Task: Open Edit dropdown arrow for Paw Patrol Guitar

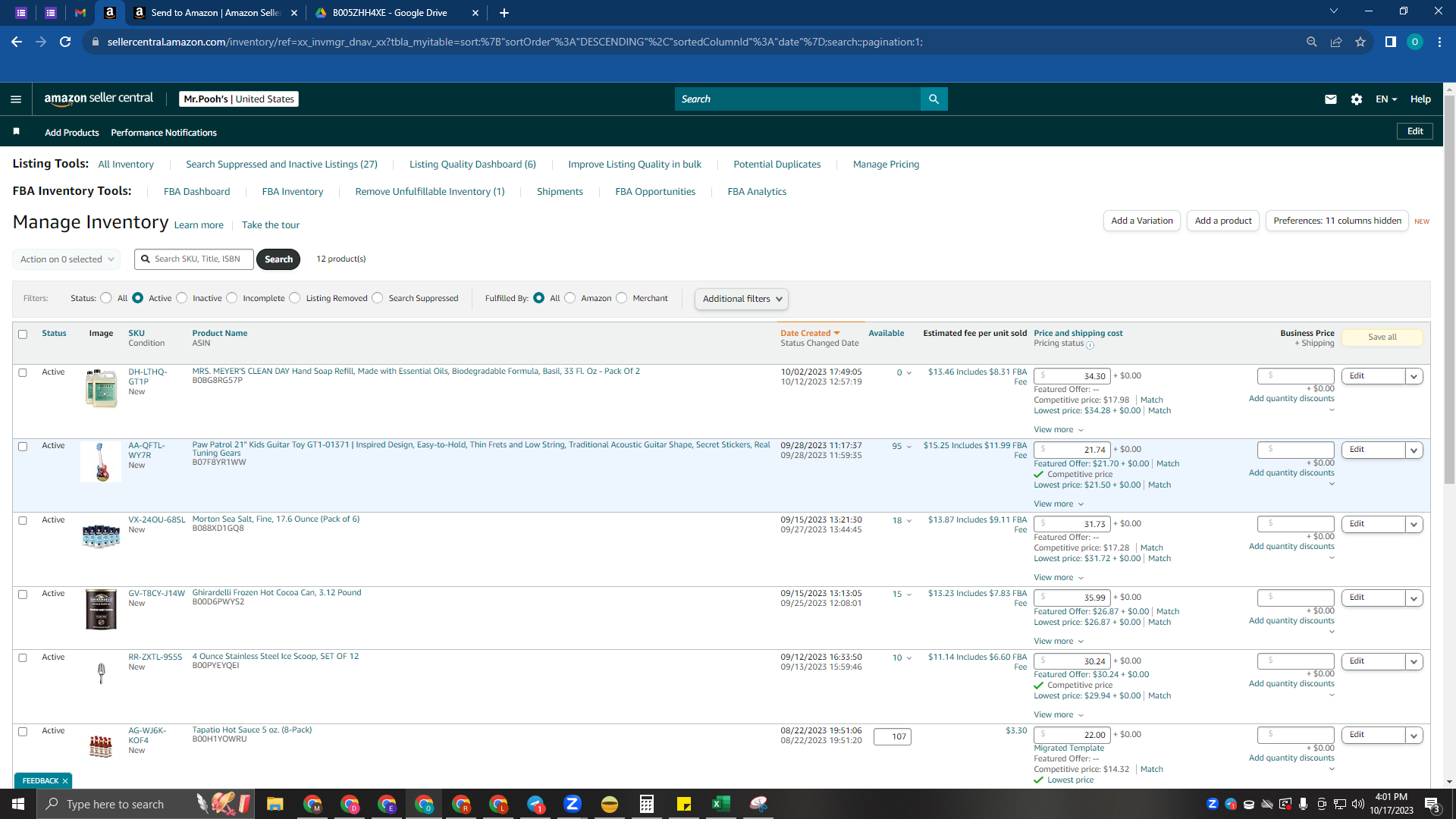Action: pyautogui.click(x=1414, y=450)
